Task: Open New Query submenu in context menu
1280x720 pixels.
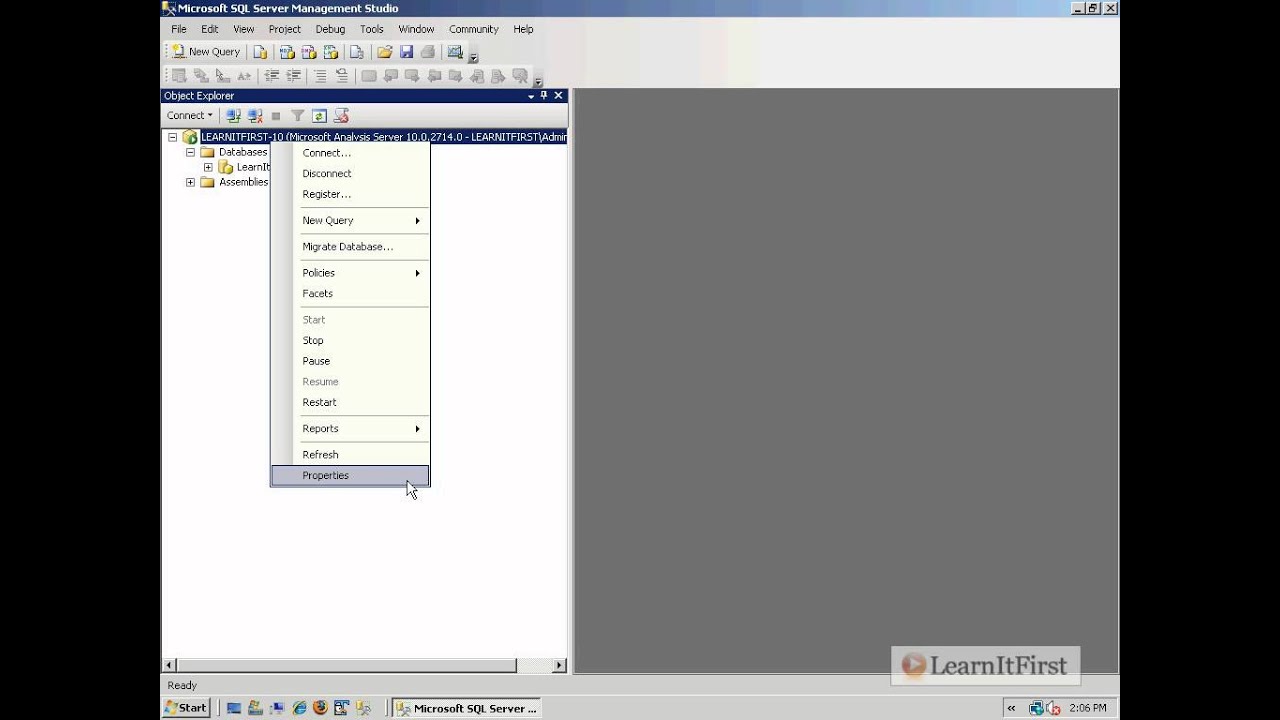Action: point(350,220)
